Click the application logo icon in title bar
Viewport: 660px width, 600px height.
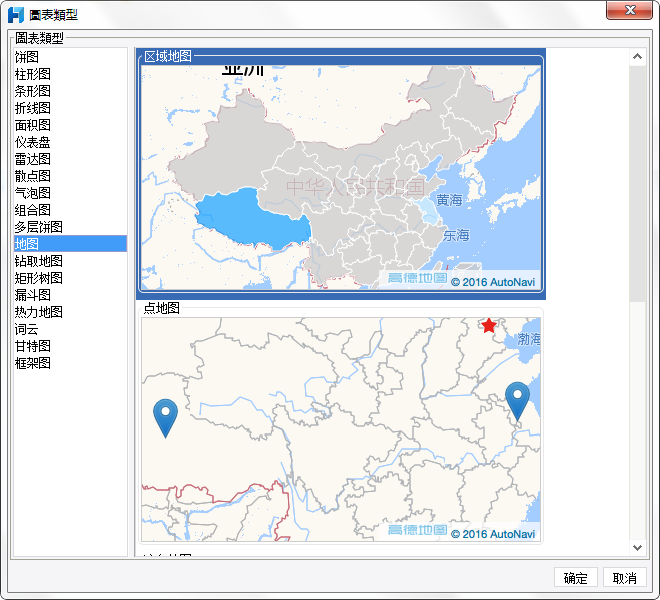pos(16,15)
